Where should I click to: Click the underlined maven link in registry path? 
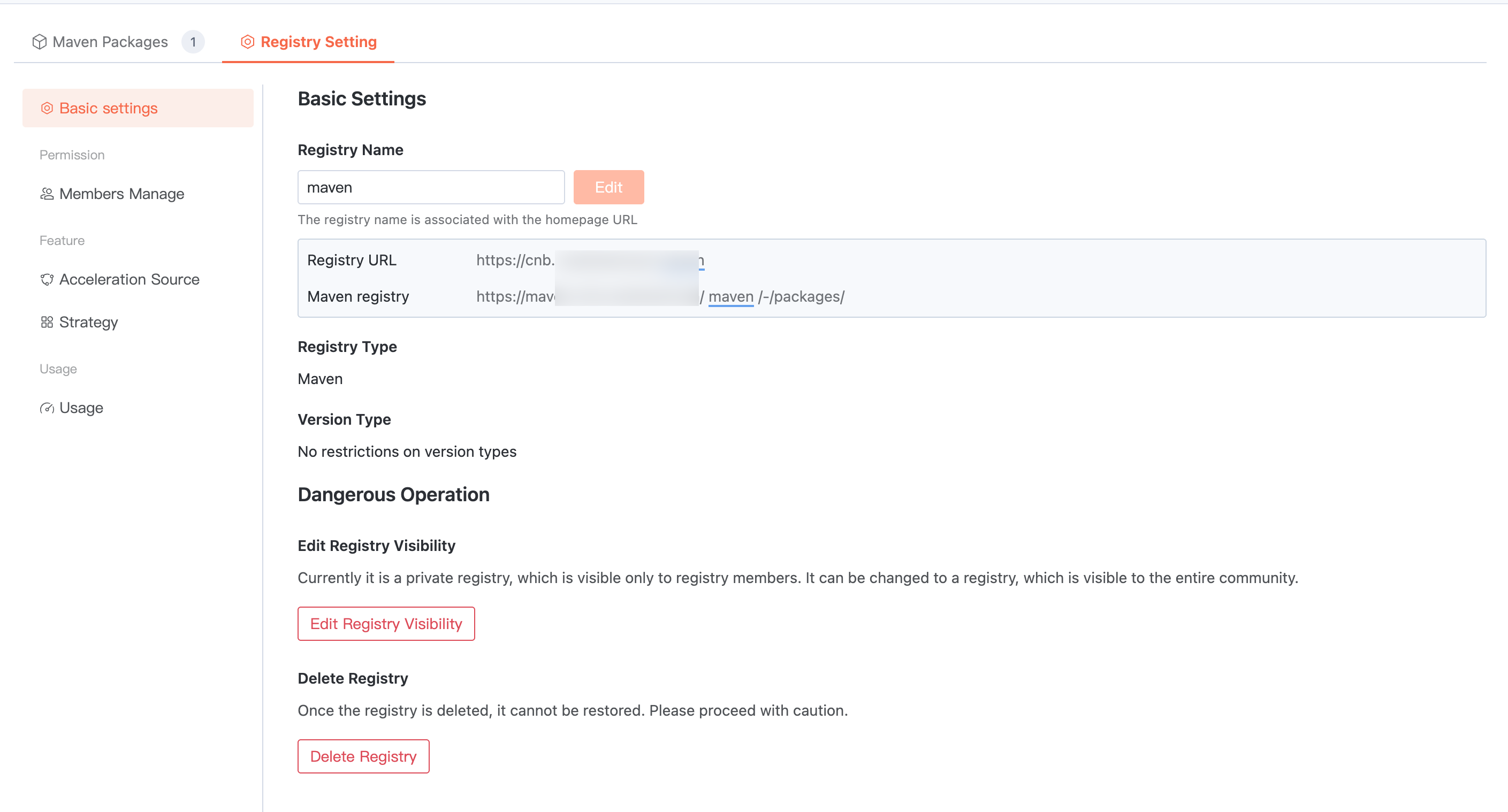pyautogui.click(x=730, y=296)
